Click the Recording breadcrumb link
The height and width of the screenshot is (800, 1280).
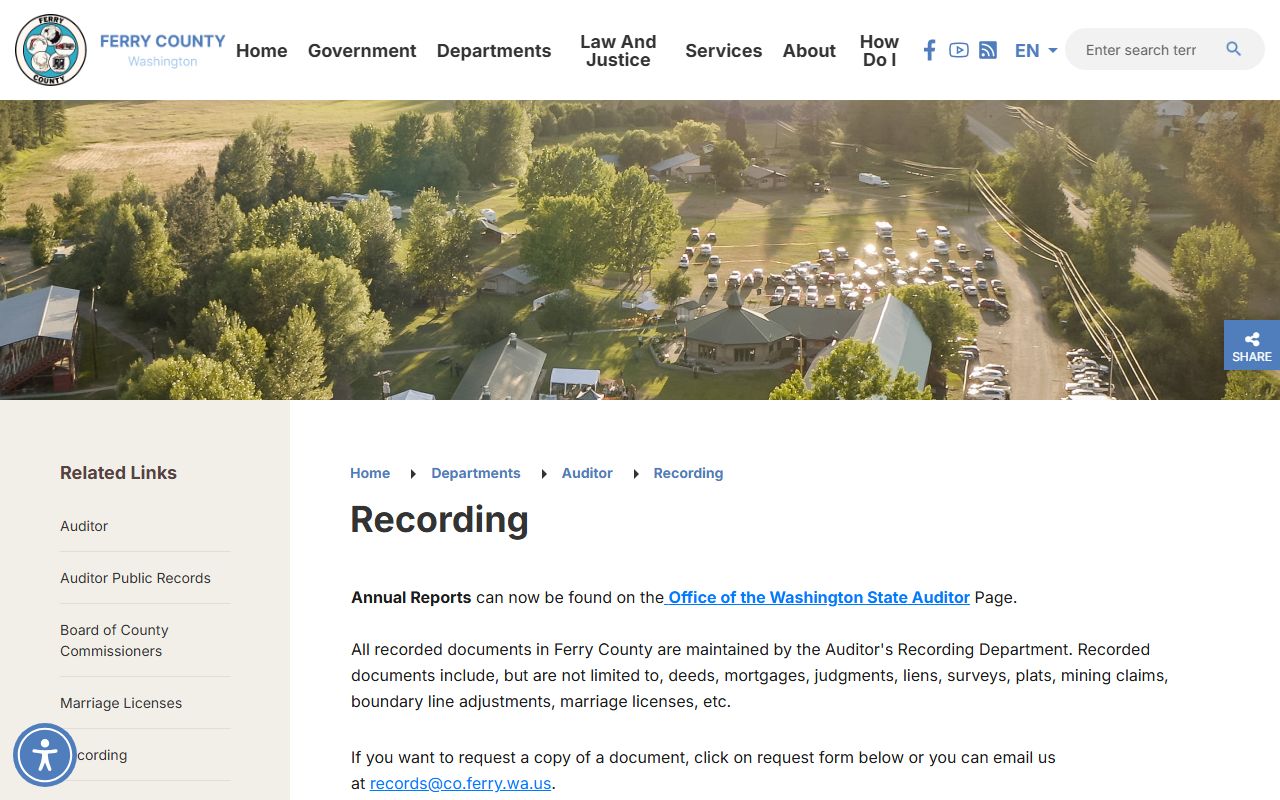coord(688,473)
